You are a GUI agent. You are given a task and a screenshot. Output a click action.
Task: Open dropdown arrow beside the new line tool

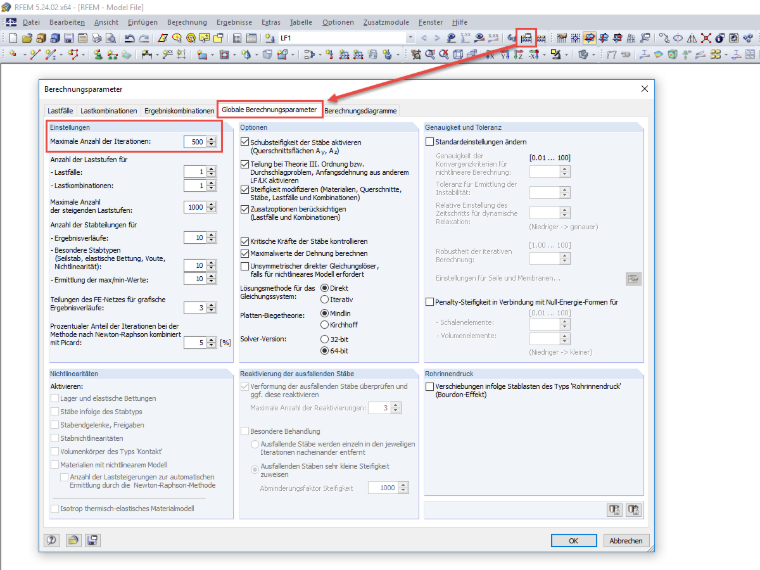pos(25,55)
